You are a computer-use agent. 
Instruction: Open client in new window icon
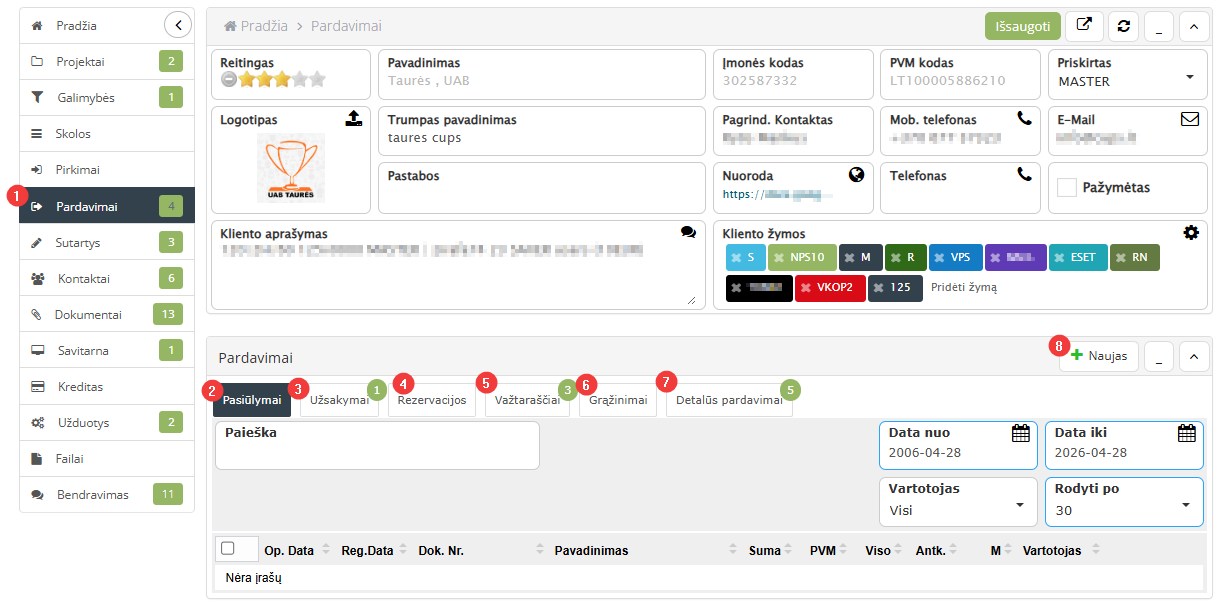tap(1084, 26)
